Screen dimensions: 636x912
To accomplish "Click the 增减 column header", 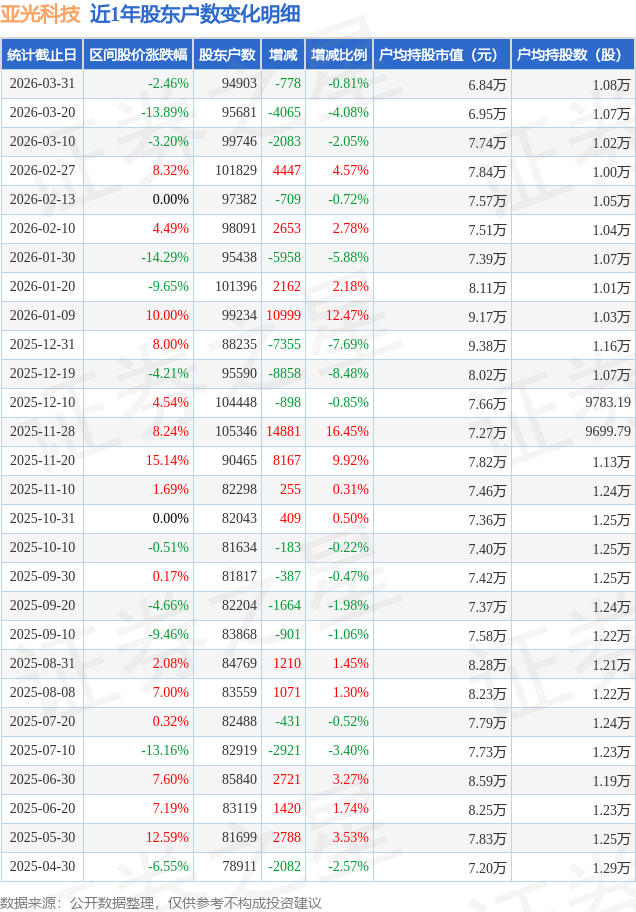I will [283, 55].
